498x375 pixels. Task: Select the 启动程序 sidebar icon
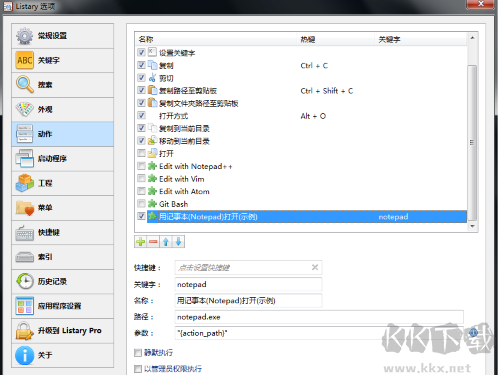tap(25, 158)
